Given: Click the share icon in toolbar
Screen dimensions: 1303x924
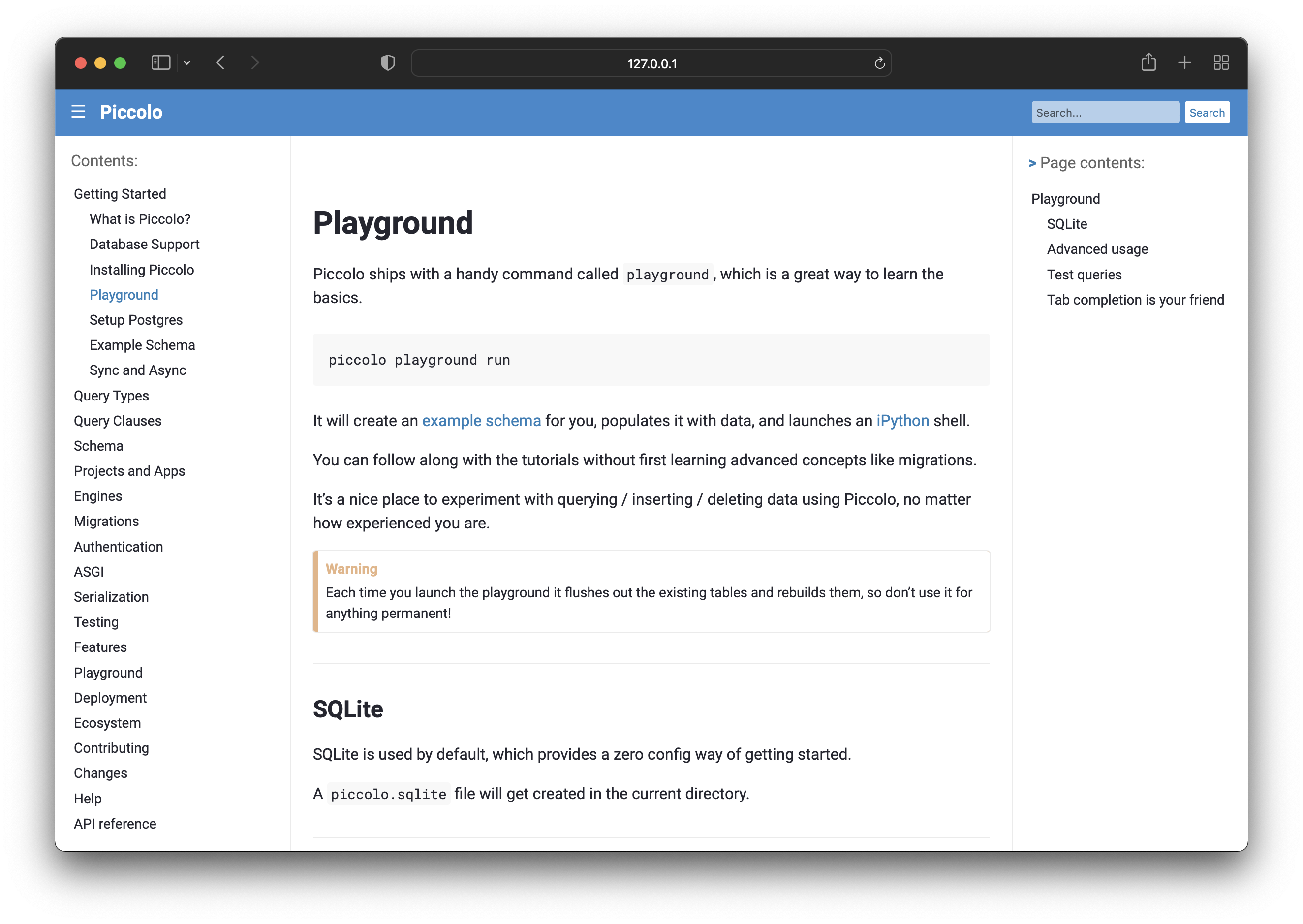Looking at the screenshot, I should tap(1148, 63).
